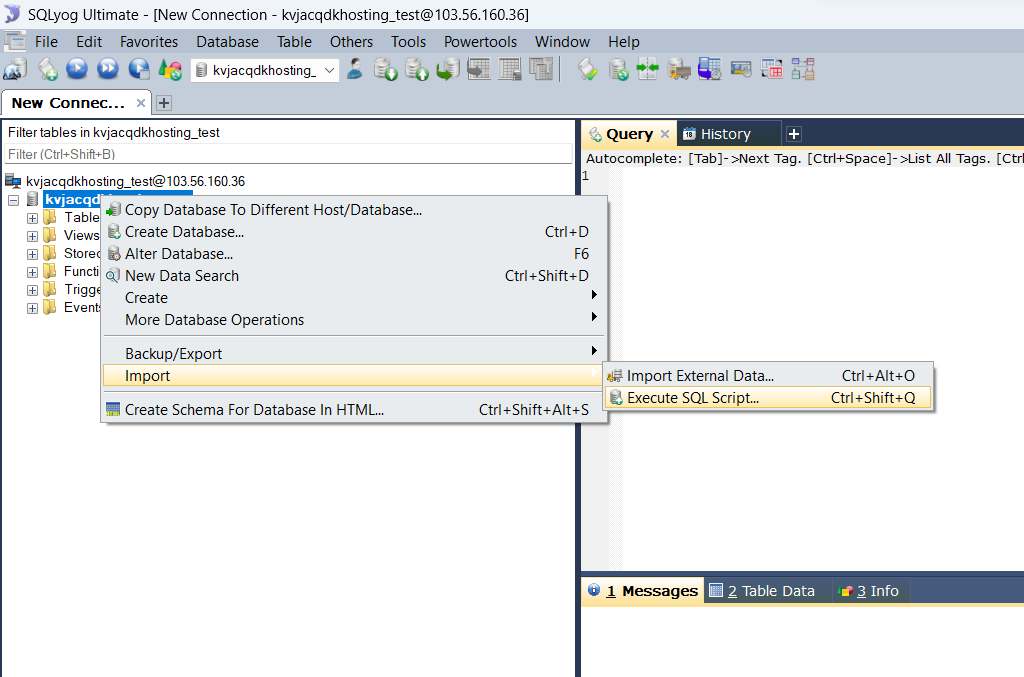Choose Import External Data submenu entry
Image resolution: width=1024 pixels, height=677 pixels.
768,376
